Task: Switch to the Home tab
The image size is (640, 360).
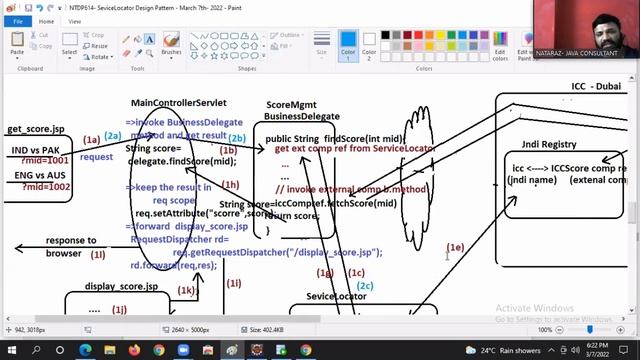Action: coord(46,21)
